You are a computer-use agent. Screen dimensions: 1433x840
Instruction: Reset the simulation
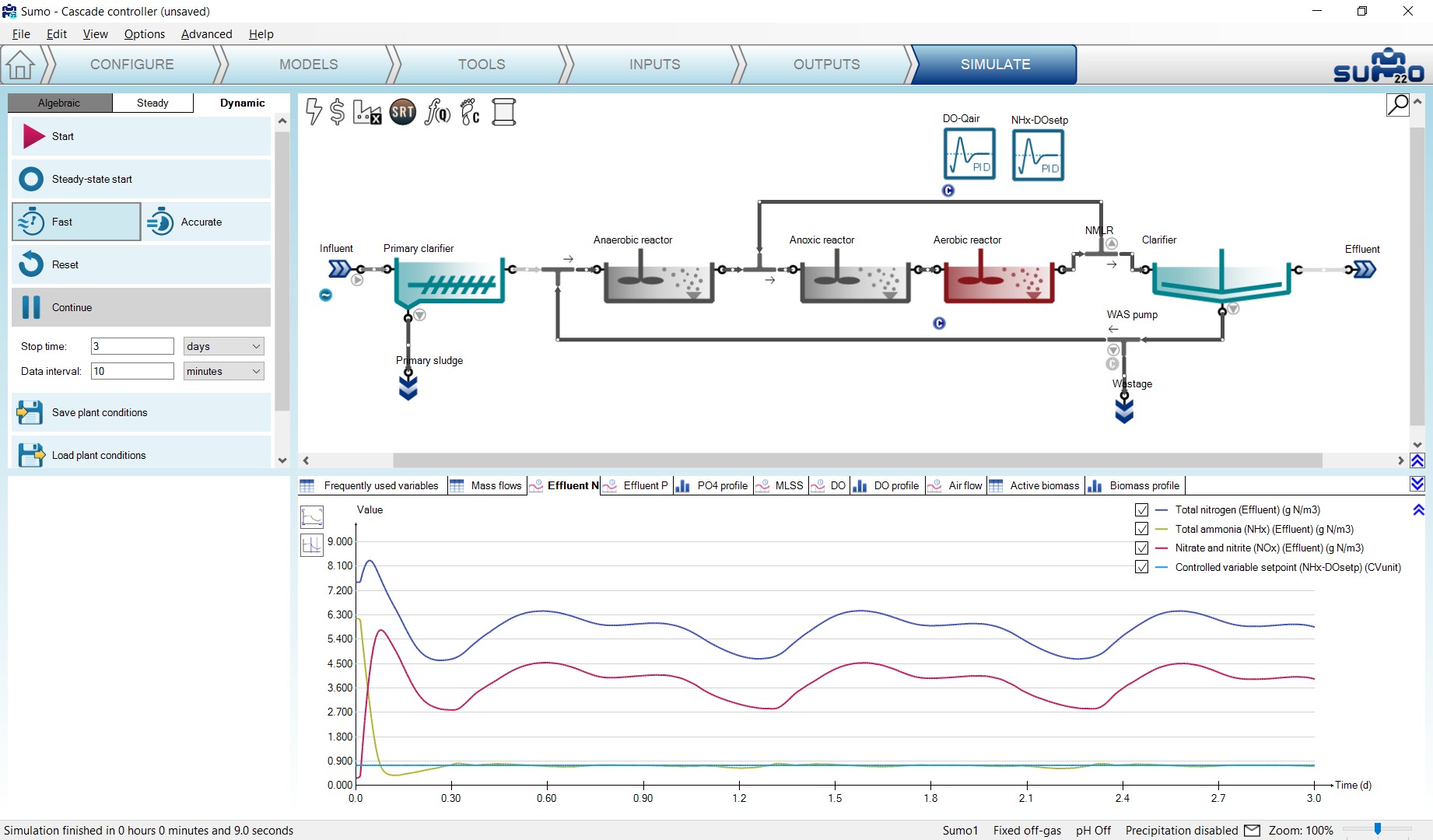point(141,264)
